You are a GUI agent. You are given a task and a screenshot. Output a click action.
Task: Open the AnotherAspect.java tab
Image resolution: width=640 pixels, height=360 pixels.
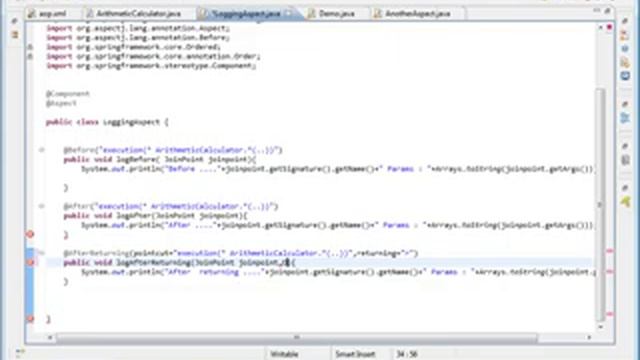coord(413,13)
